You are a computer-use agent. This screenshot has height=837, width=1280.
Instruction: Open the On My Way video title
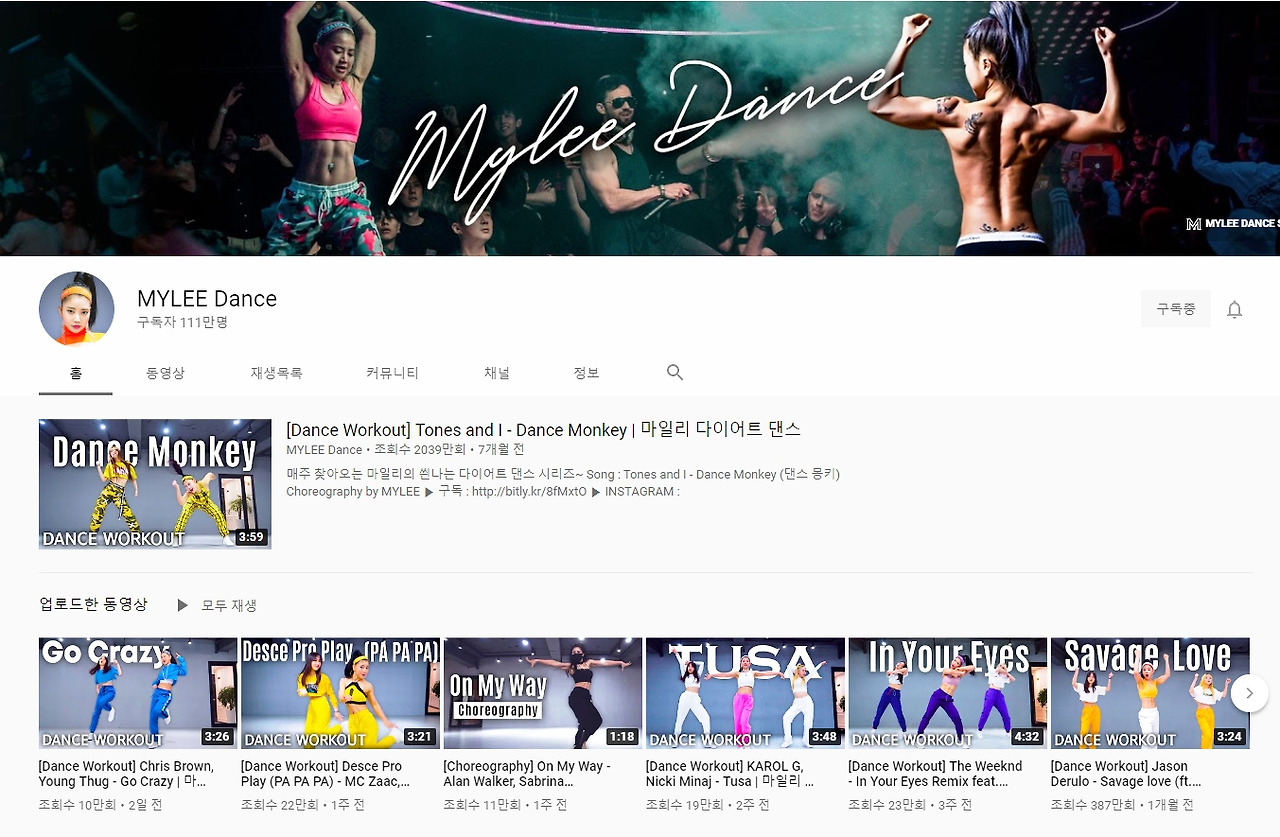click(527, 774)
